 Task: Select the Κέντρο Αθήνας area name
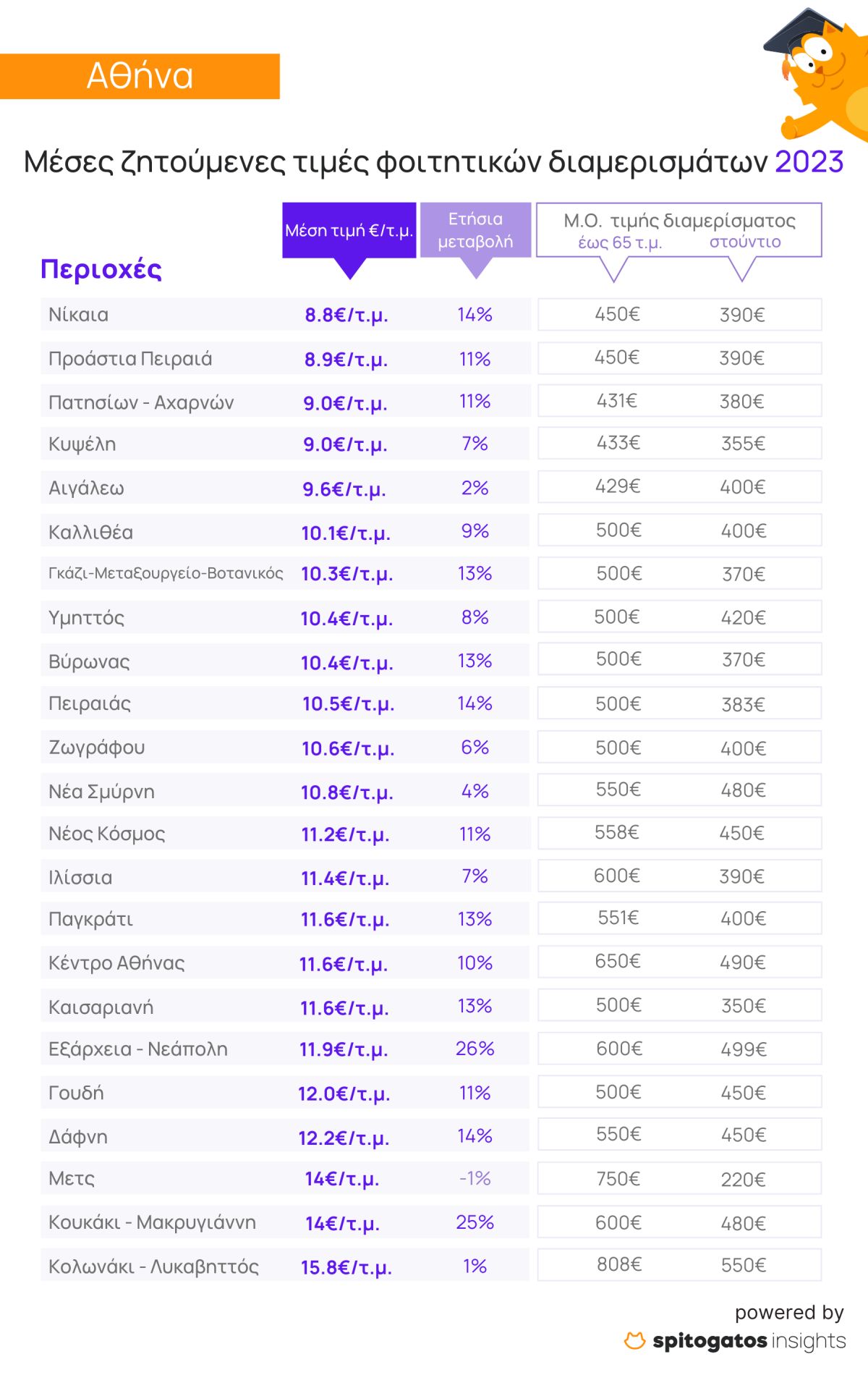(116, 962)
